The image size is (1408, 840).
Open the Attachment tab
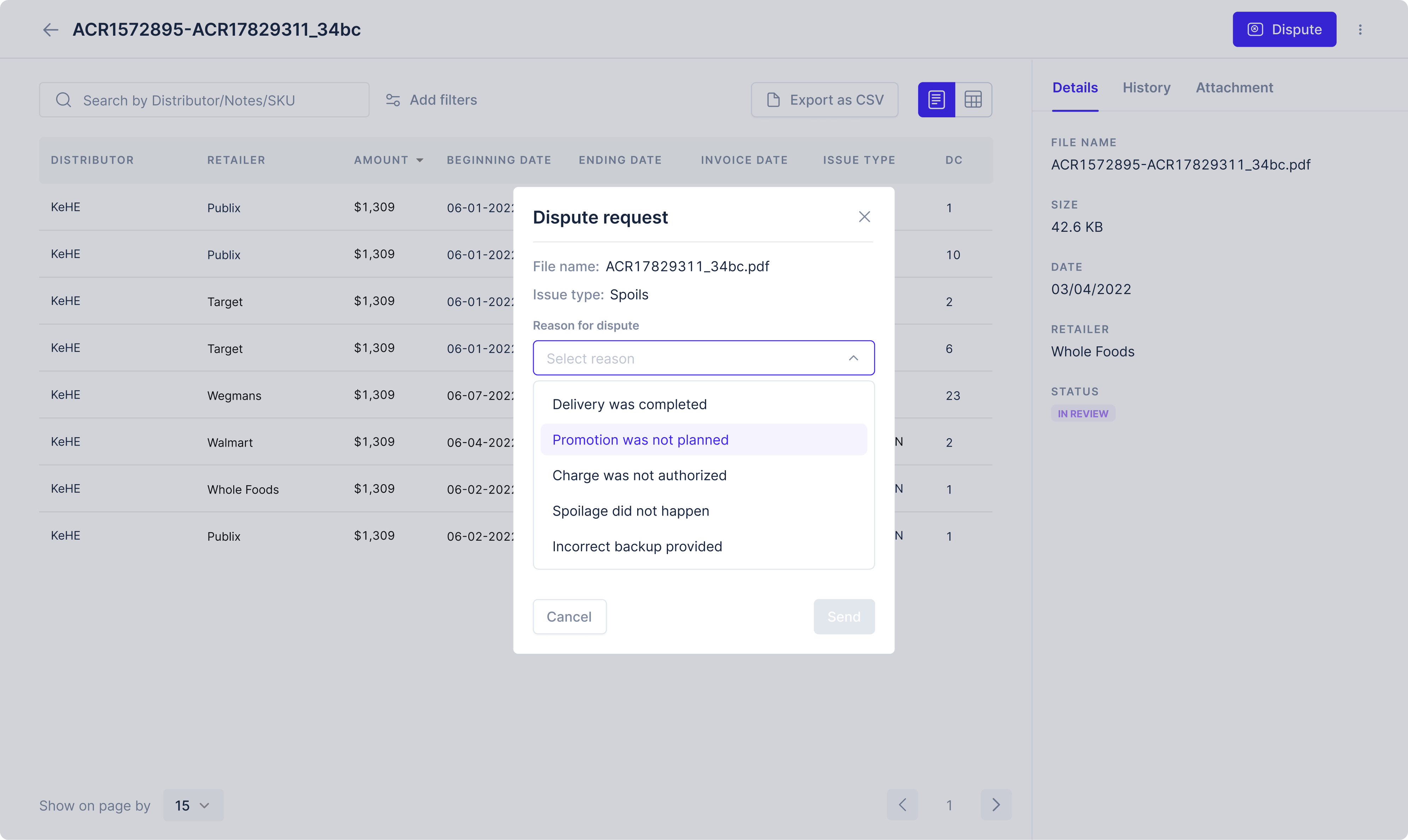(1234, 88)
